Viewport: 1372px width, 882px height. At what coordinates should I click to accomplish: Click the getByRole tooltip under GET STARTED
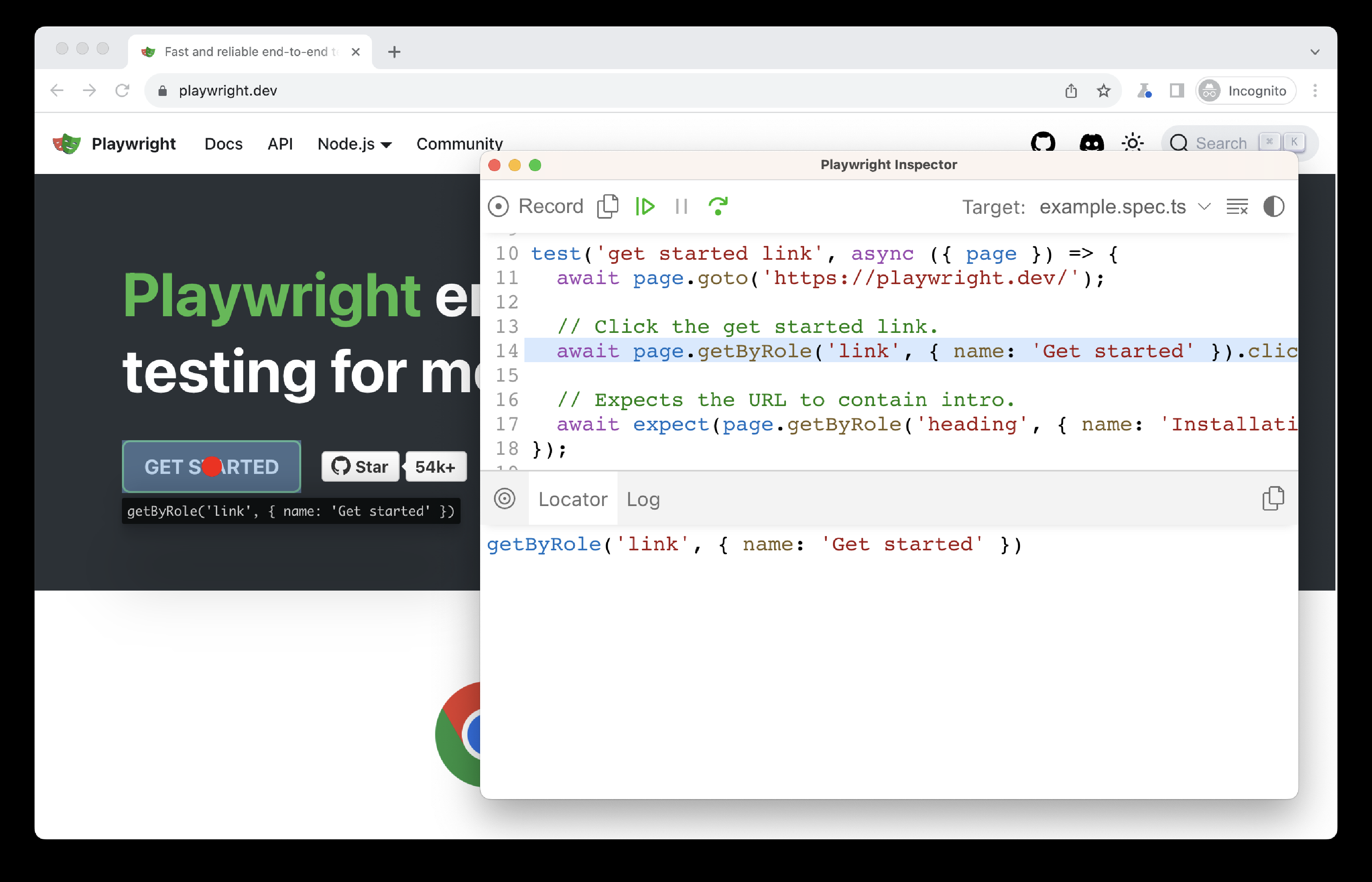(291, 511)
